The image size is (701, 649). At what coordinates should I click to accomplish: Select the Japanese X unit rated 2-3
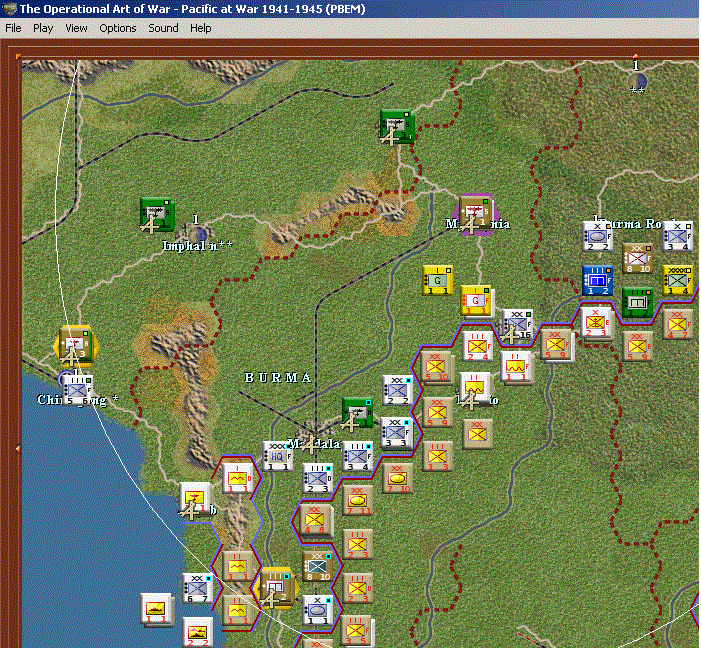(x=595, y=322)
